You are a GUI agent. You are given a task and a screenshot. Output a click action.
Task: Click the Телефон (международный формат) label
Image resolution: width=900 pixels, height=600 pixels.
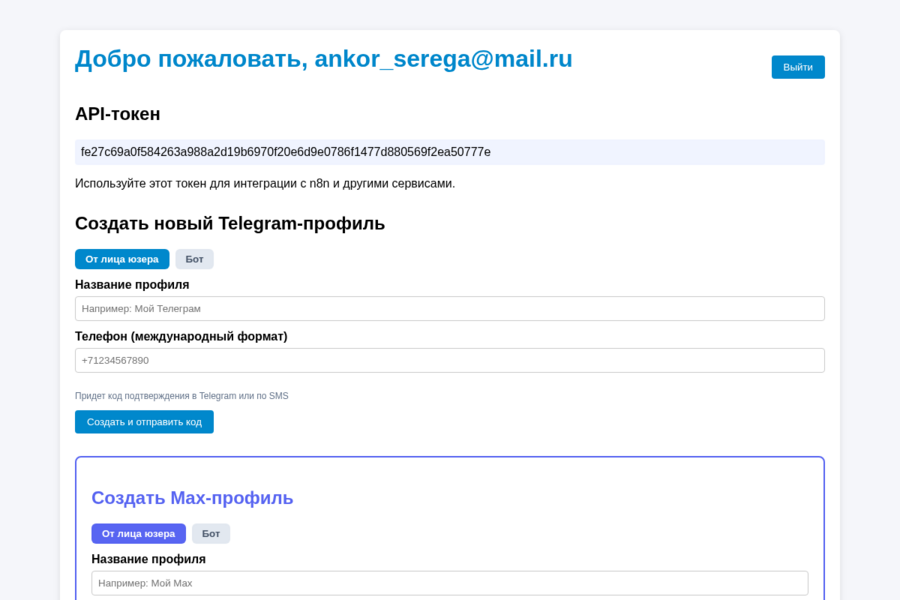181,336
